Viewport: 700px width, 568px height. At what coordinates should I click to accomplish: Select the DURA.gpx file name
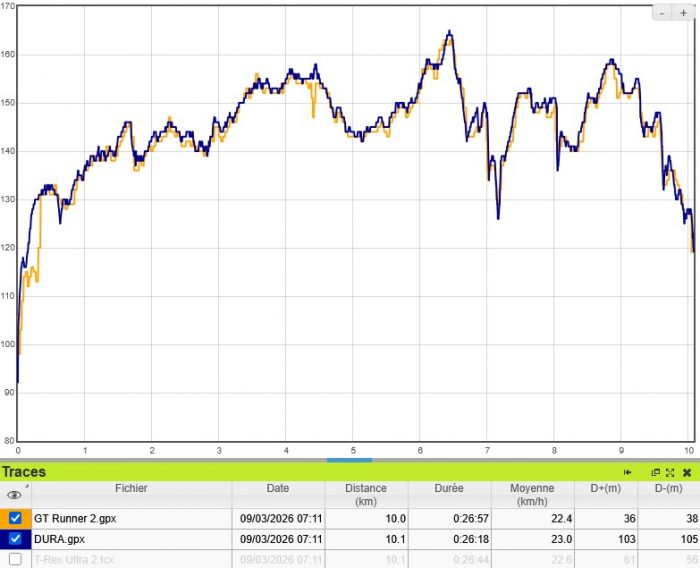coord(60,538)
